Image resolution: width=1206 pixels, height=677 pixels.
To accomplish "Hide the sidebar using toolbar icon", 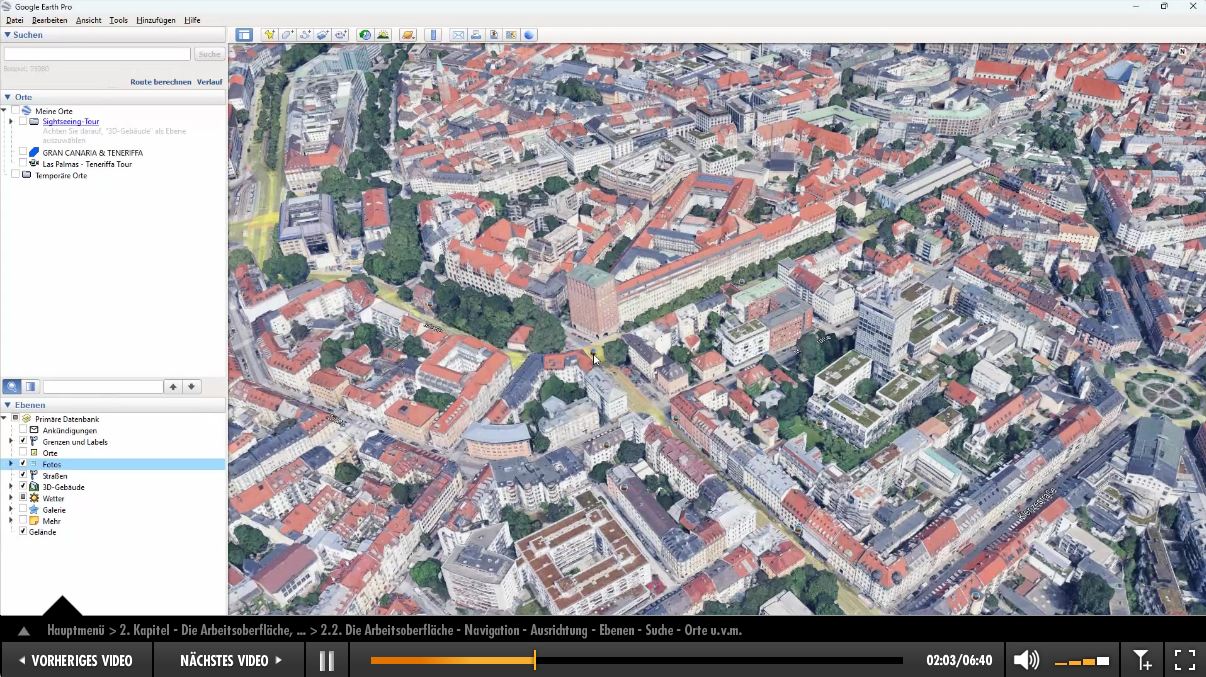I will click(x=244, y=35).
